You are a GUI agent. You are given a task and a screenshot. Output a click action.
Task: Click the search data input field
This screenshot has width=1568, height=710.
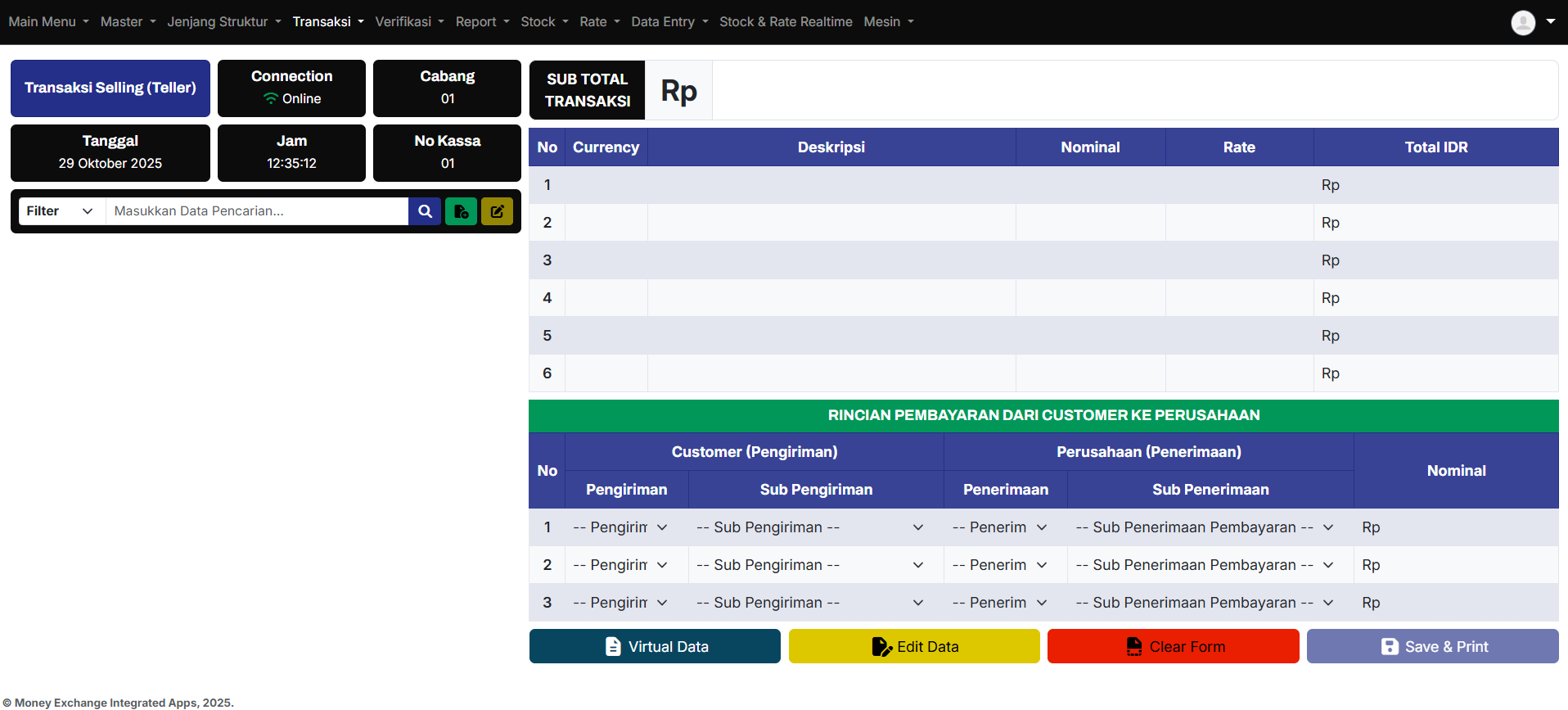pos(257,211)
